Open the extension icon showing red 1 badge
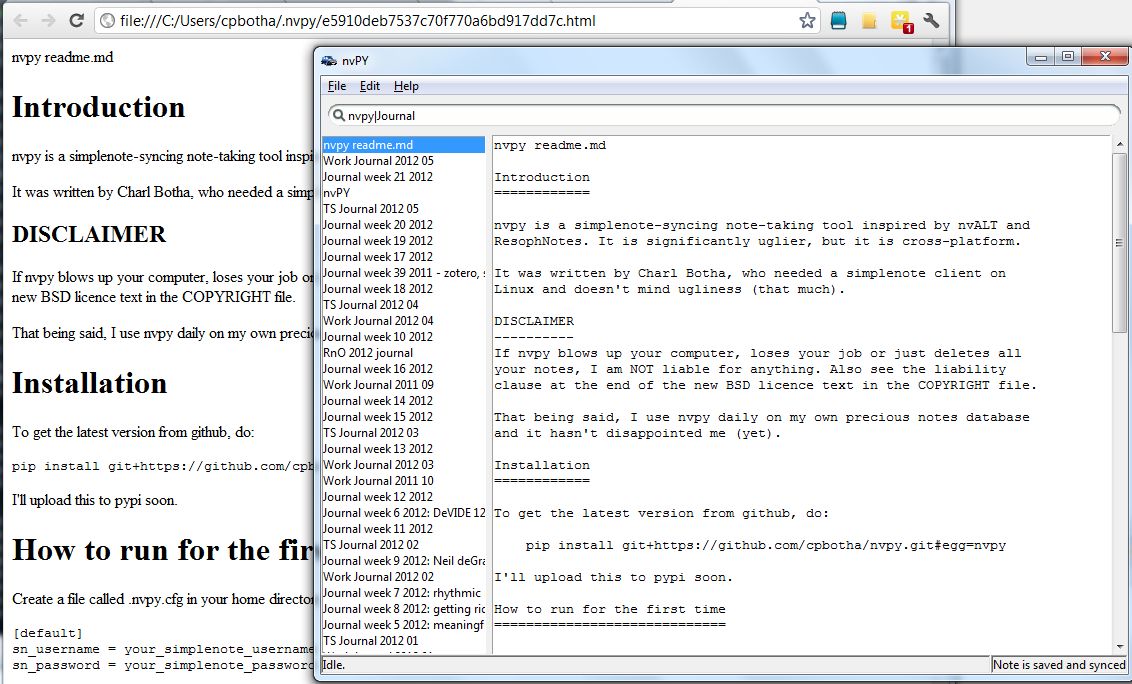Screen dimensions: 1132x684 coord(898,19)
